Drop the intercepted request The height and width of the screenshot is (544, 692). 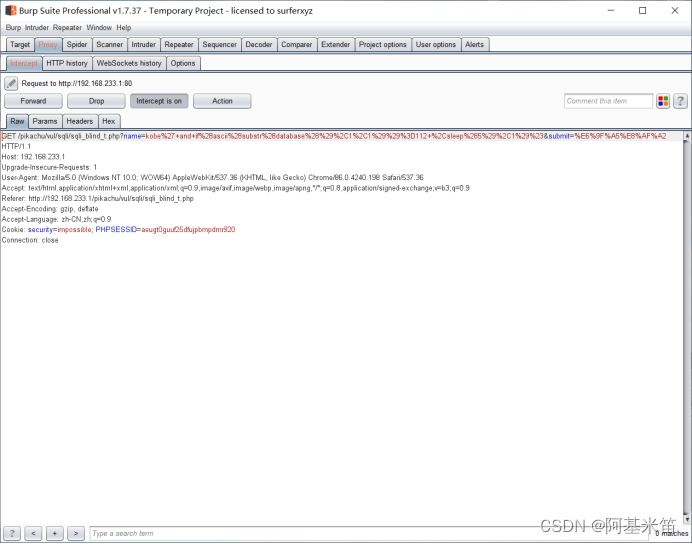[96, 101]
